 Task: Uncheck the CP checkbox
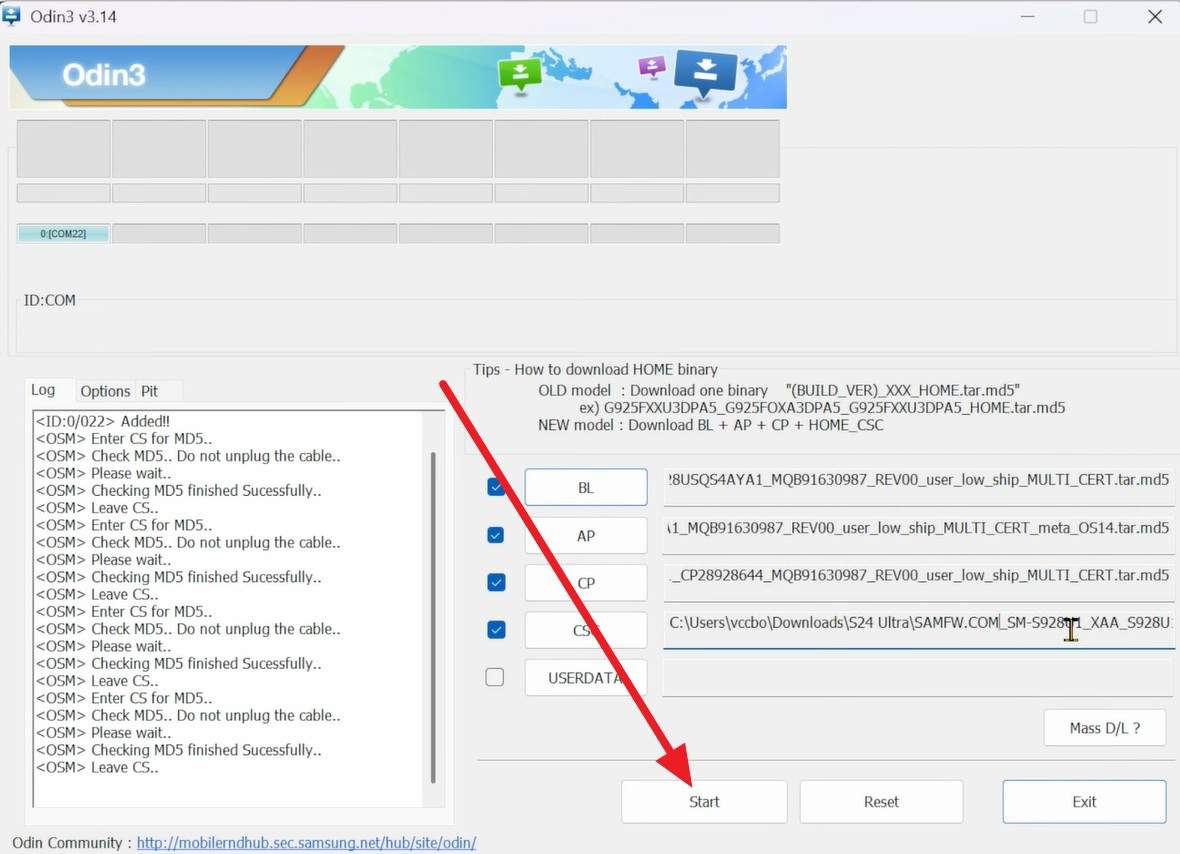click(496, 582)
